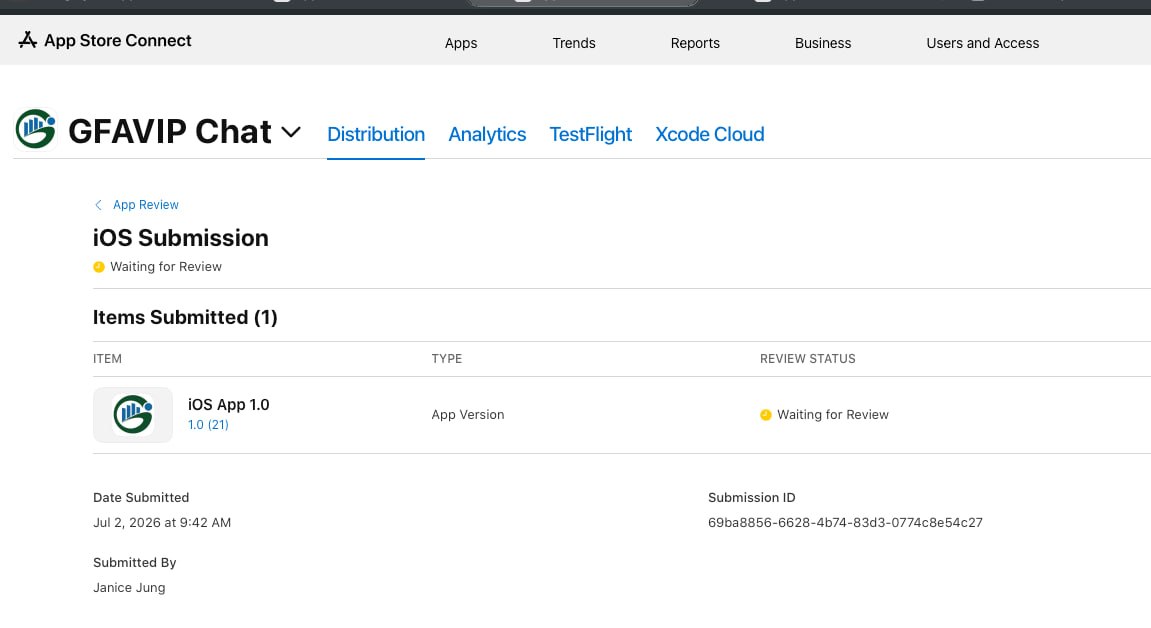
Task: Open the Trends section
Action: pos(574,43)
